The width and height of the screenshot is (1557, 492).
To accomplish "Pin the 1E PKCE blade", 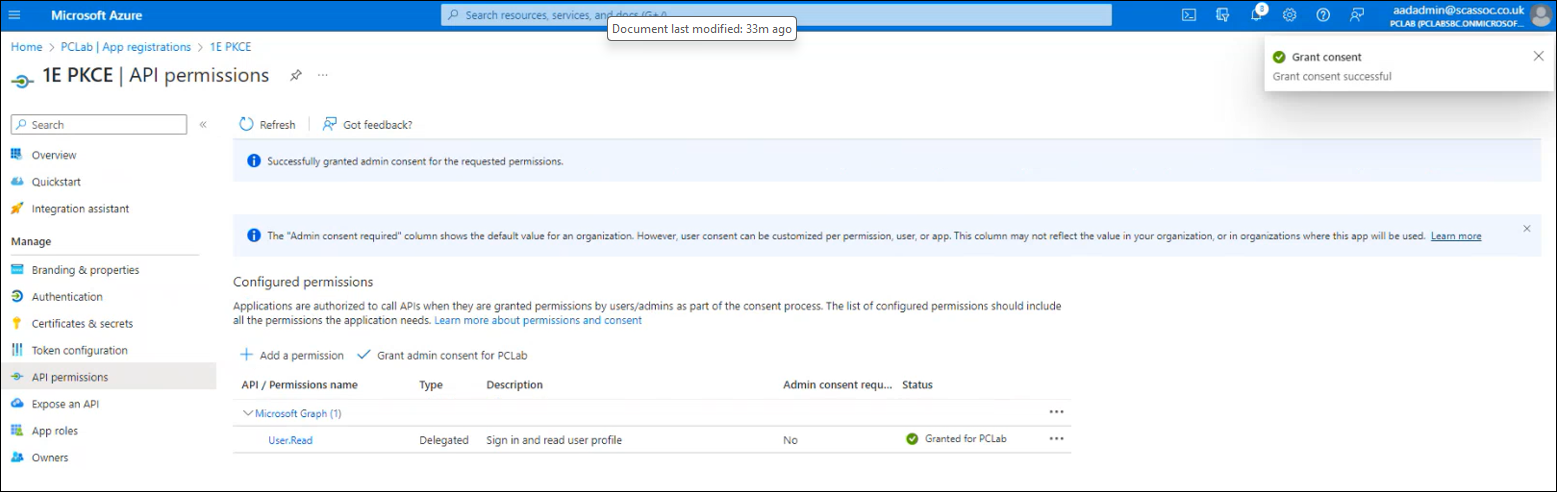I will tap(295, 76).
